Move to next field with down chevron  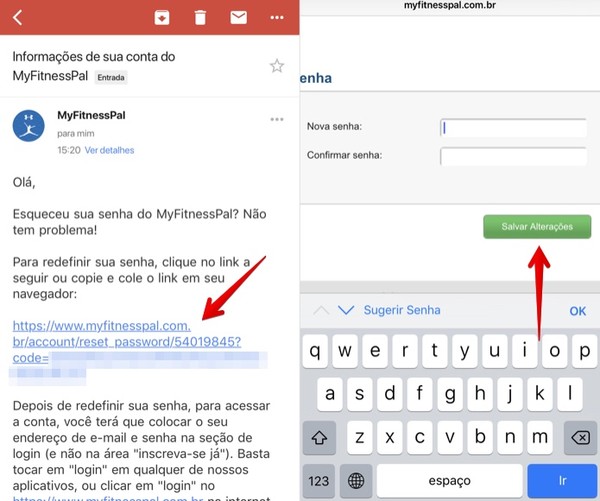click(346, 310)
